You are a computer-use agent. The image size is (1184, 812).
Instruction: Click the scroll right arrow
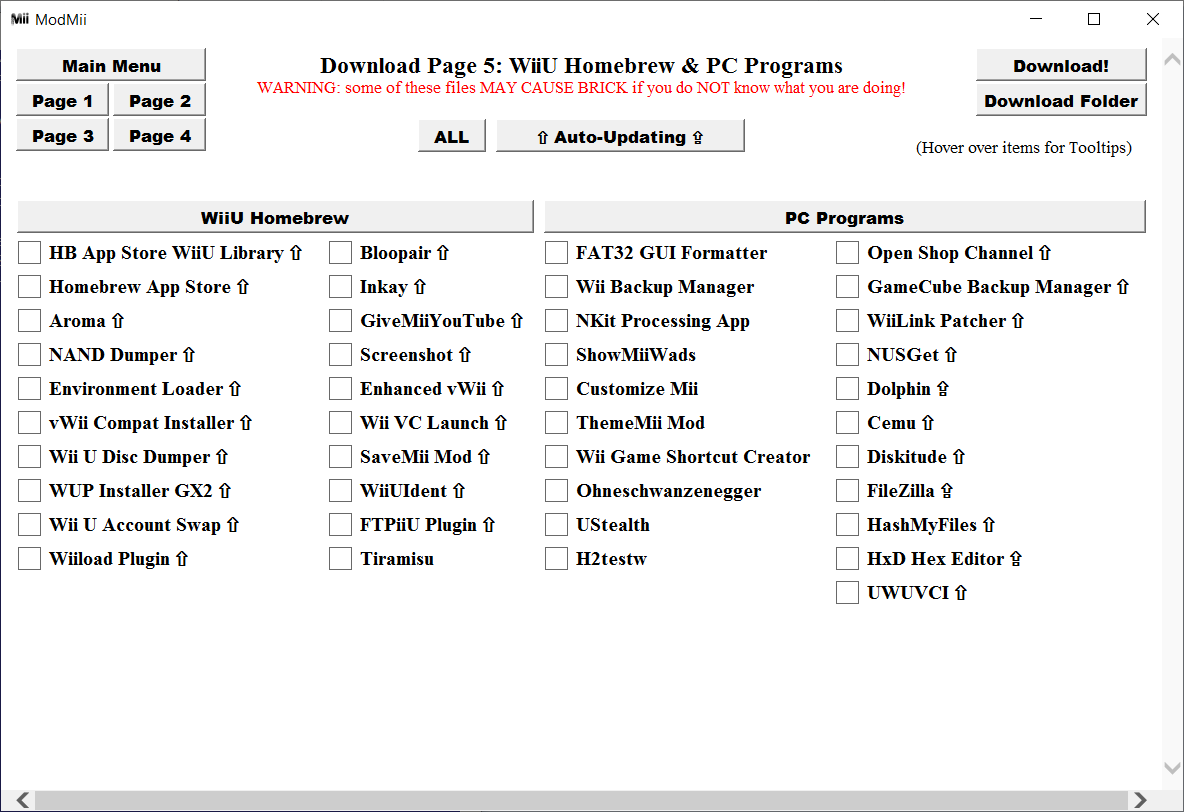(1140, 800)
